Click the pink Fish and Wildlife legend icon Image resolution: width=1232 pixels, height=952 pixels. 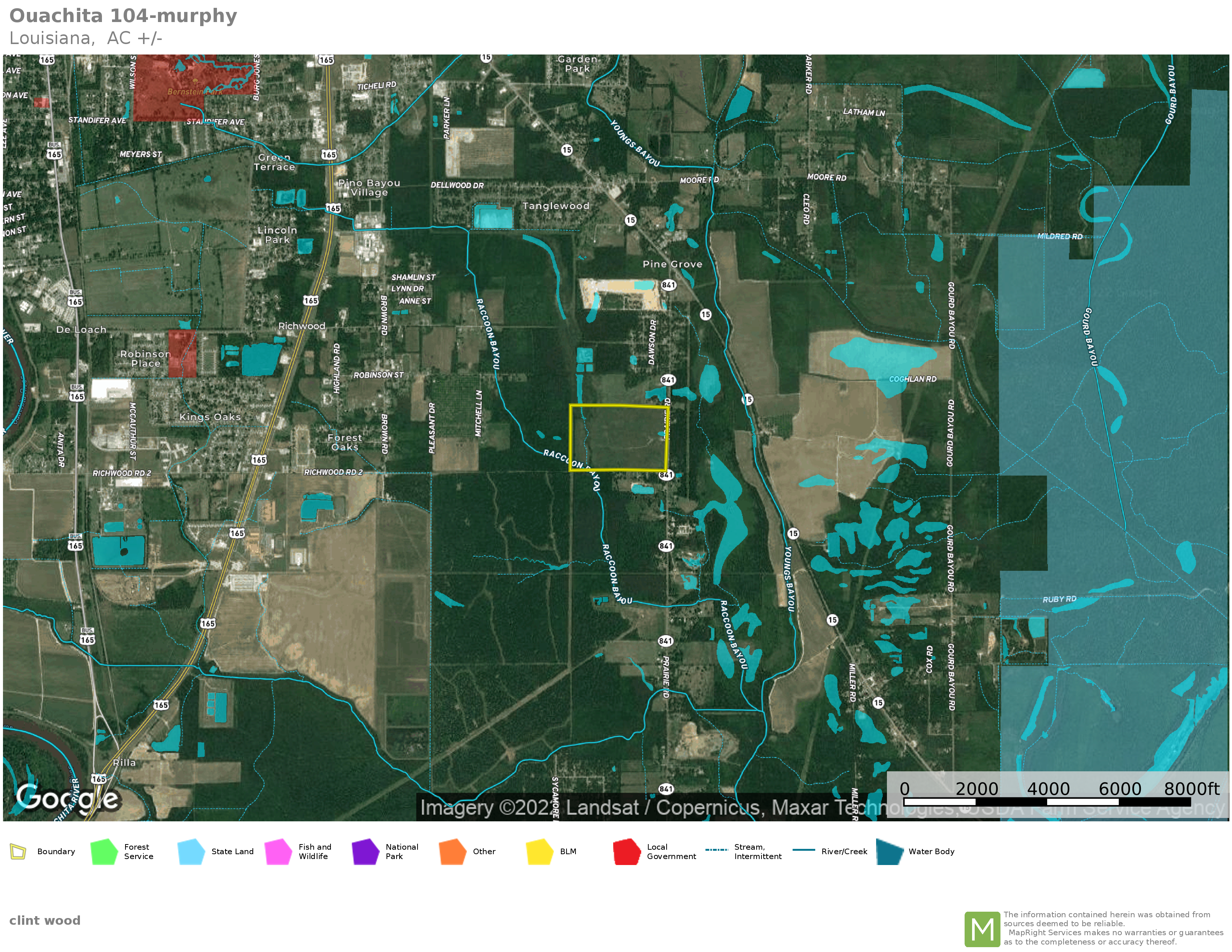click(278, 852)
